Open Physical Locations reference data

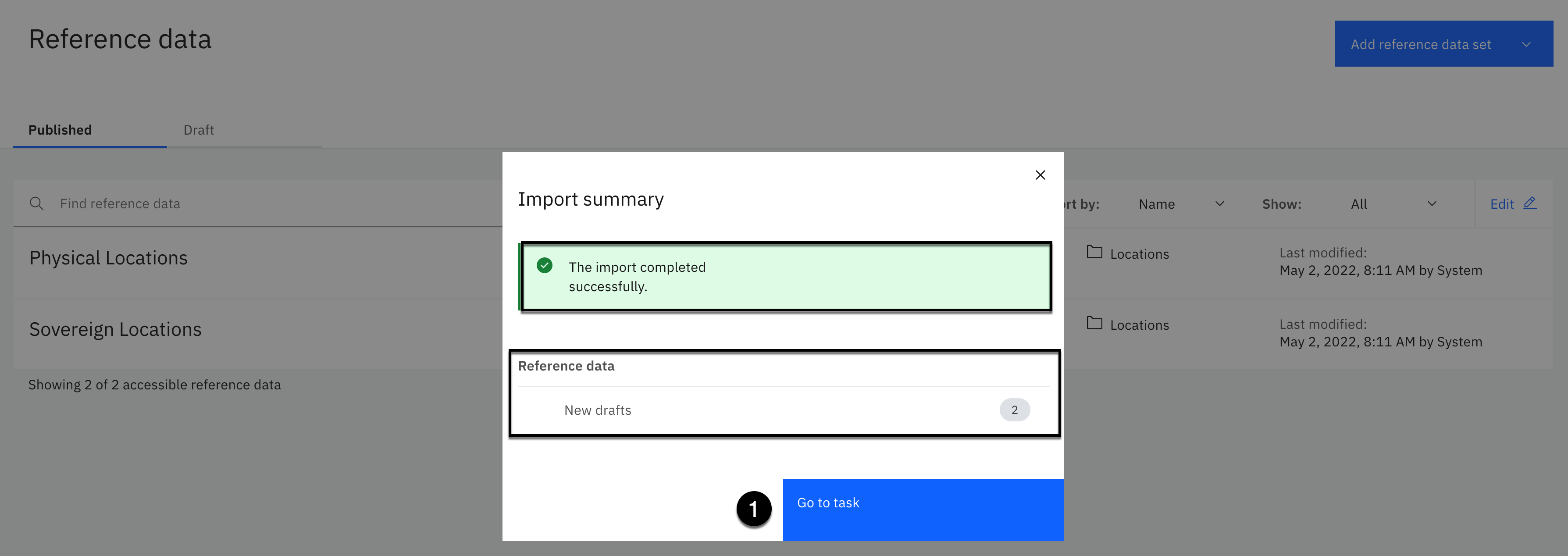[108, 257]
